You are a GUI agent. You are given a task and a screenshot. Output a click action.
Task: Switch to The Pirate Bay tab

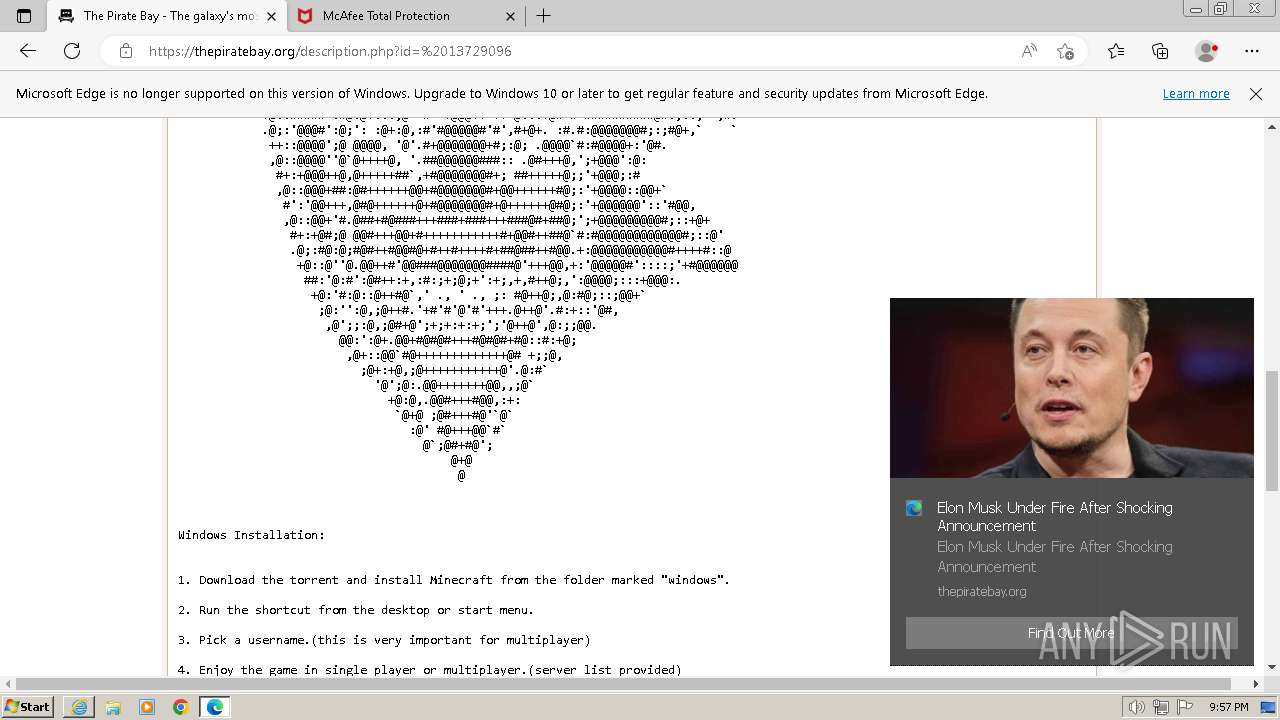click(x=168, y=16)
